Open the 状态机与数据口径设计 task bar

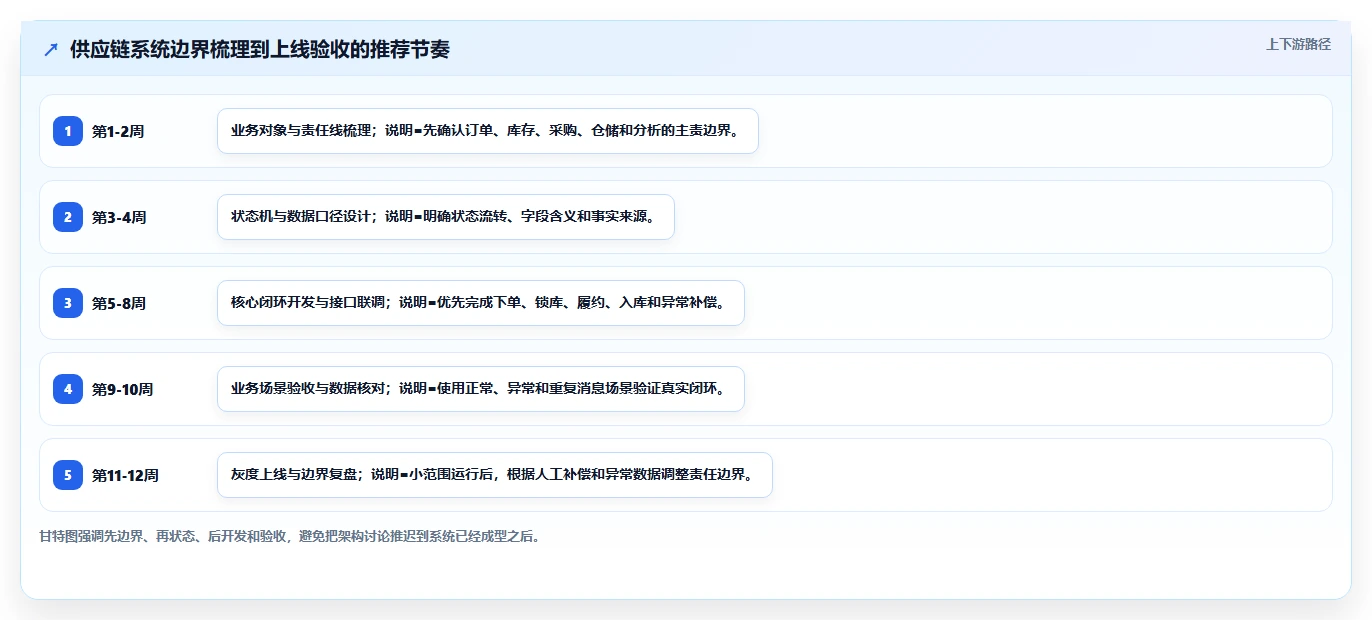tap(446, 217)
